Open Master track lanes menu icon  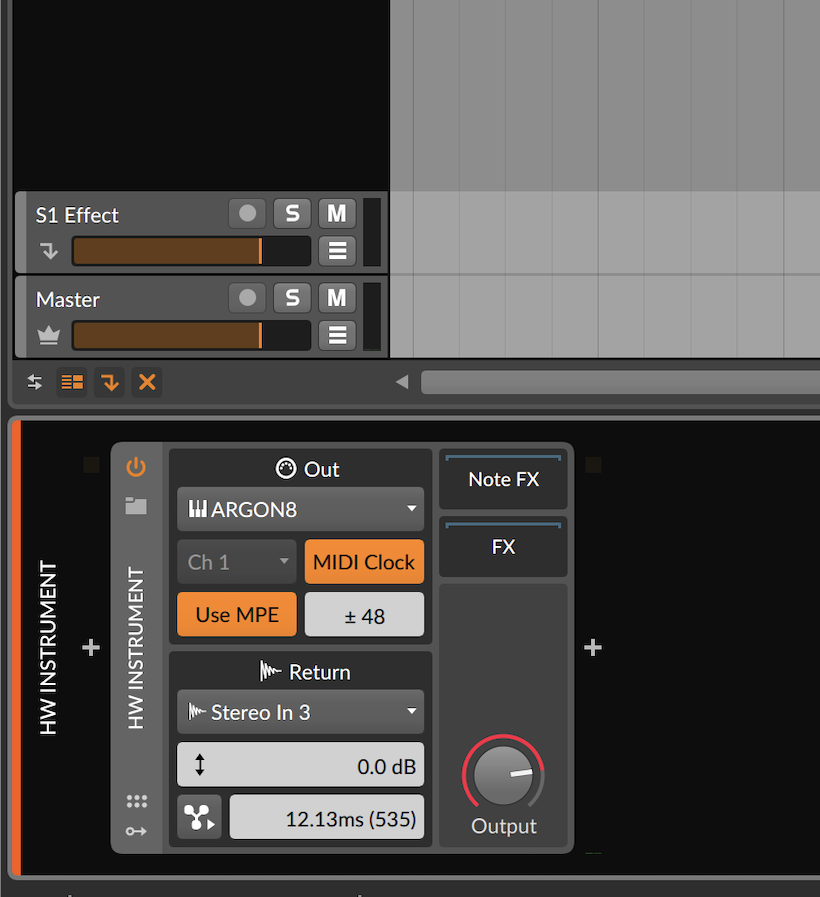click(x=337, y=335)
